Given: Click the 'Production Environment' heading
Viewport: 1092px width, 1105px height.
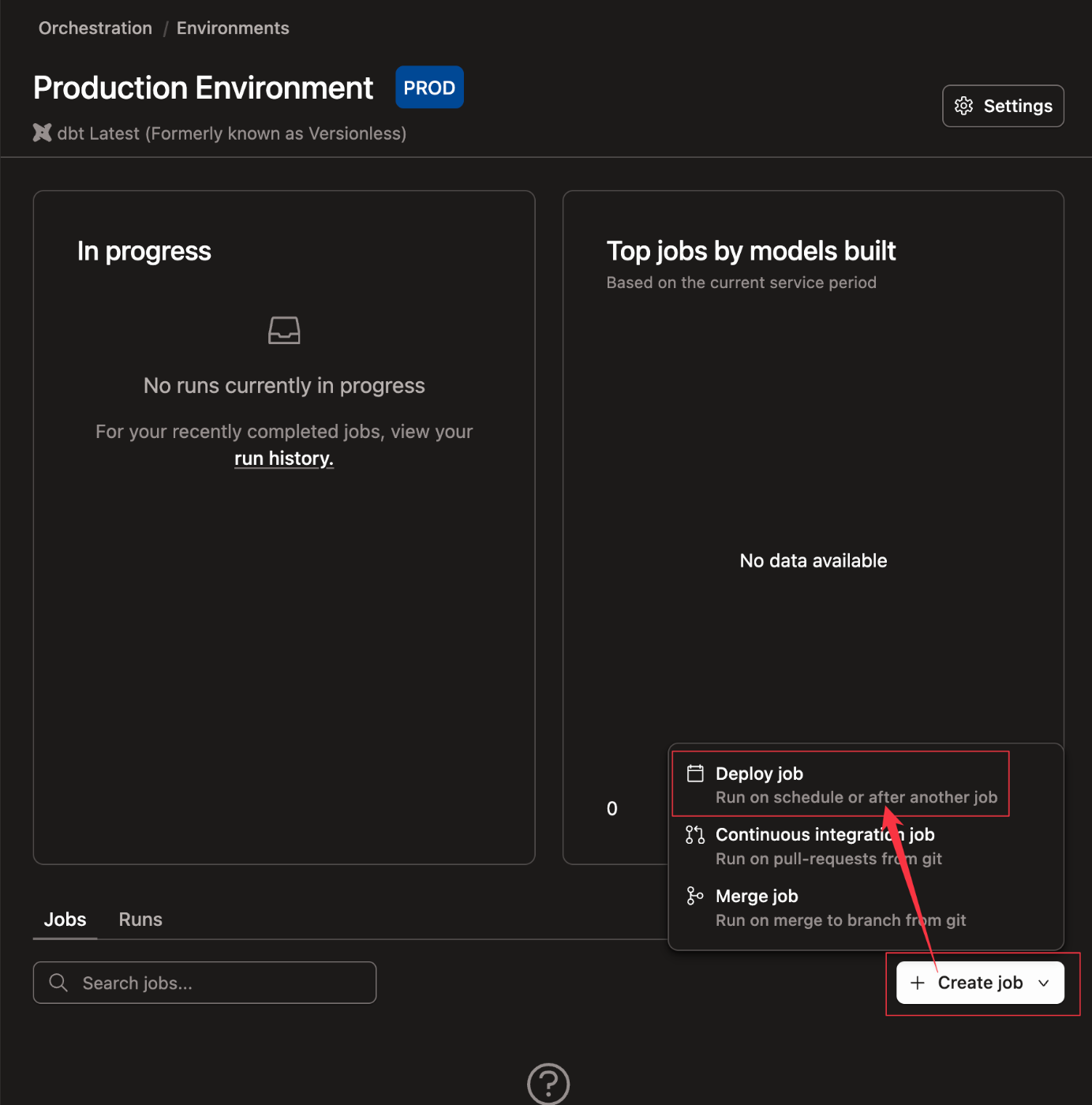Looking at the screenshot, I should pos(203,88).
